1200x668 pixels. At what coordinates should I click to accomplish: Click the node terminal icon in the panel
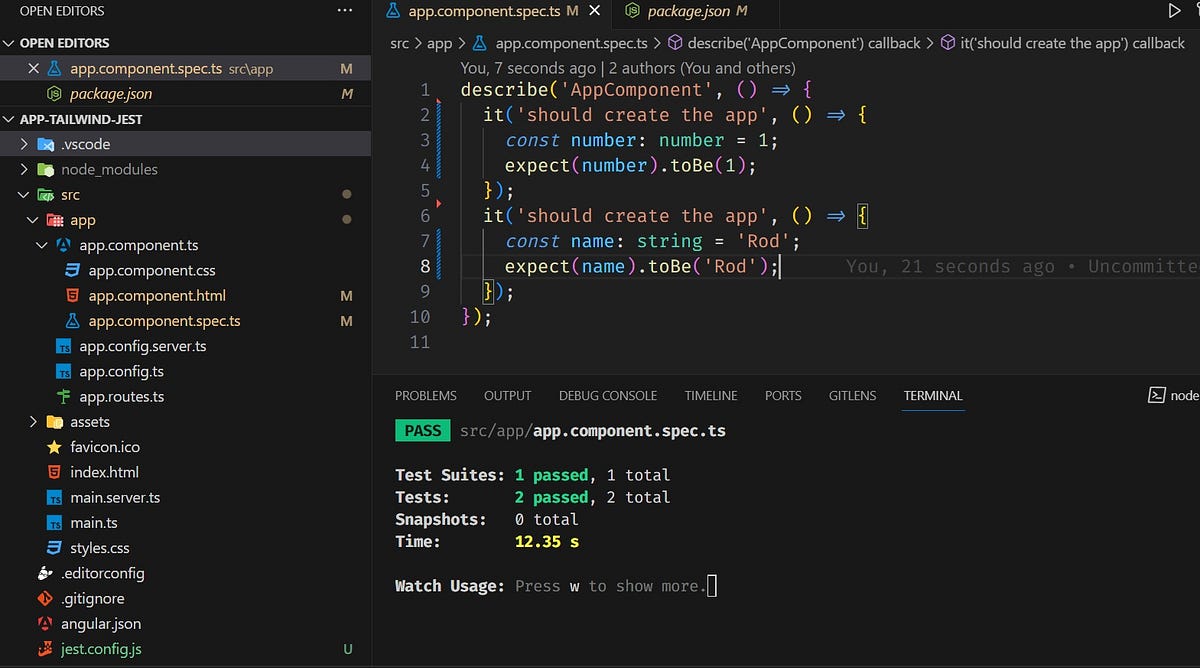[x=1156, y=395]
